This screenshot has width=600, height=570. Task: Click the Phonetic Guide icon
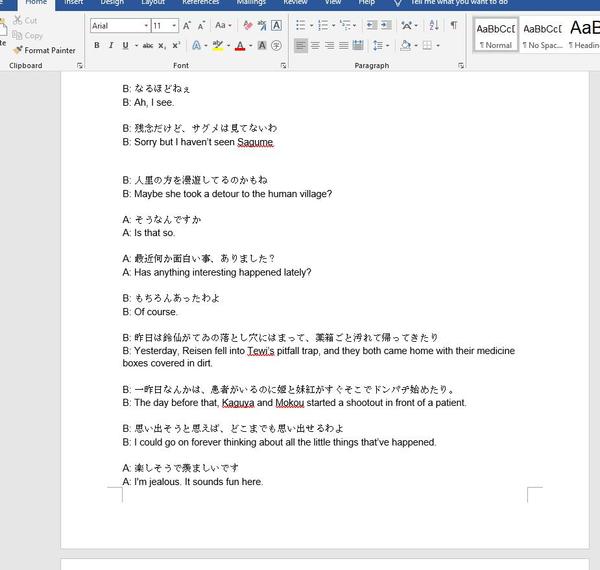[x=262, y=26]
